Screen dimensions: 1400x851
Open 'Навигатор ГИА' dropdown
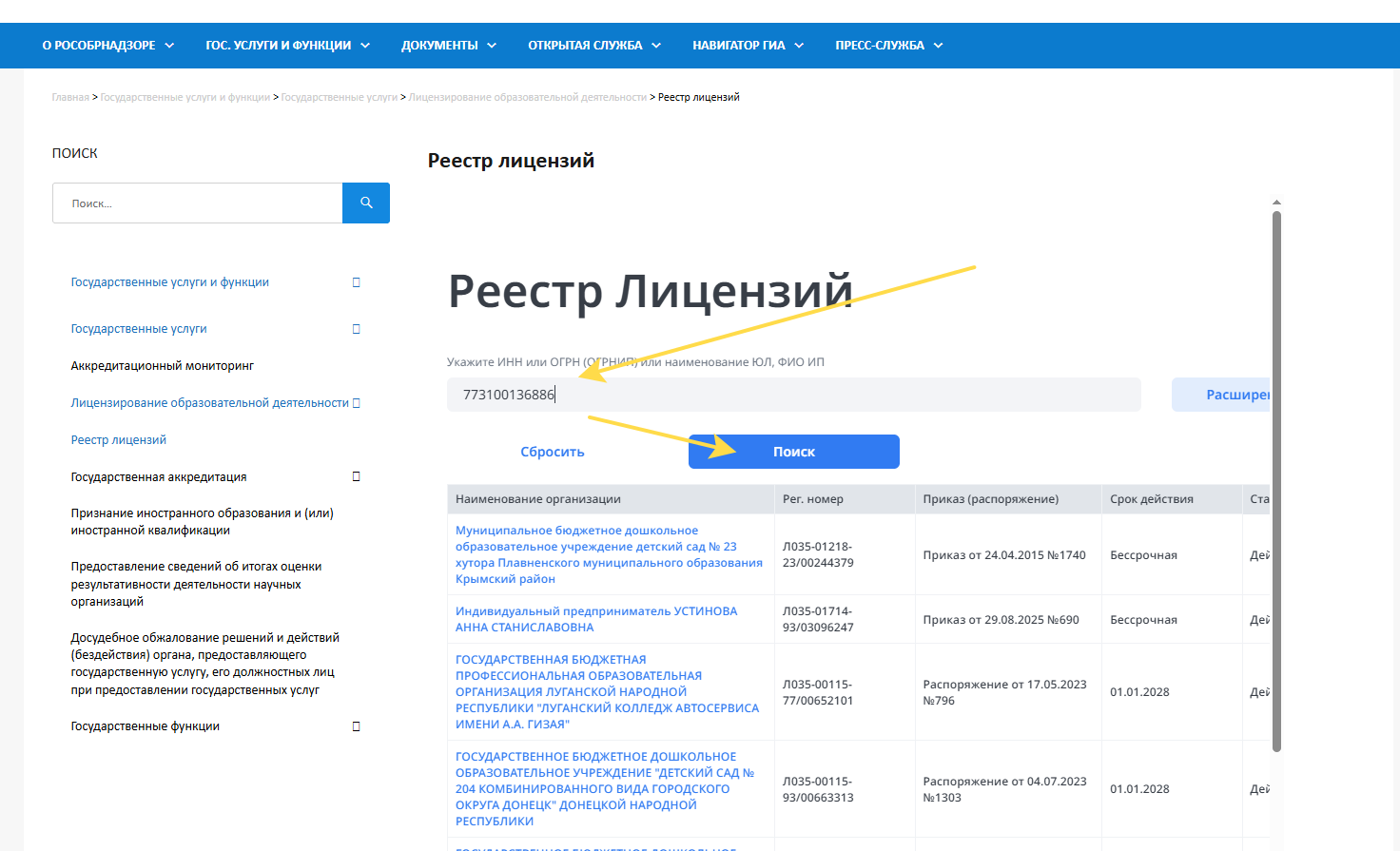pos(748,46)
